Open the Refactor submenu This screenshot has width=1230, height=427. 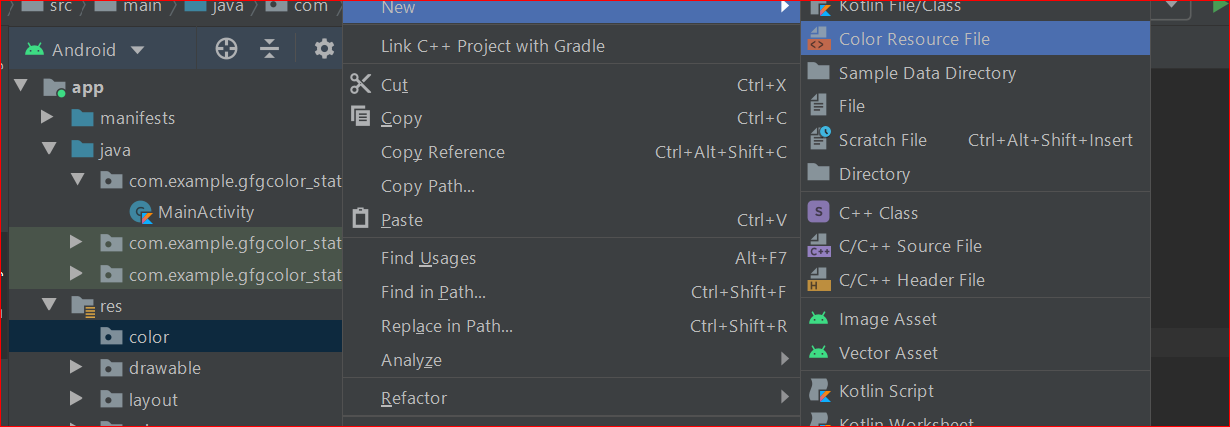pos(414,398)
